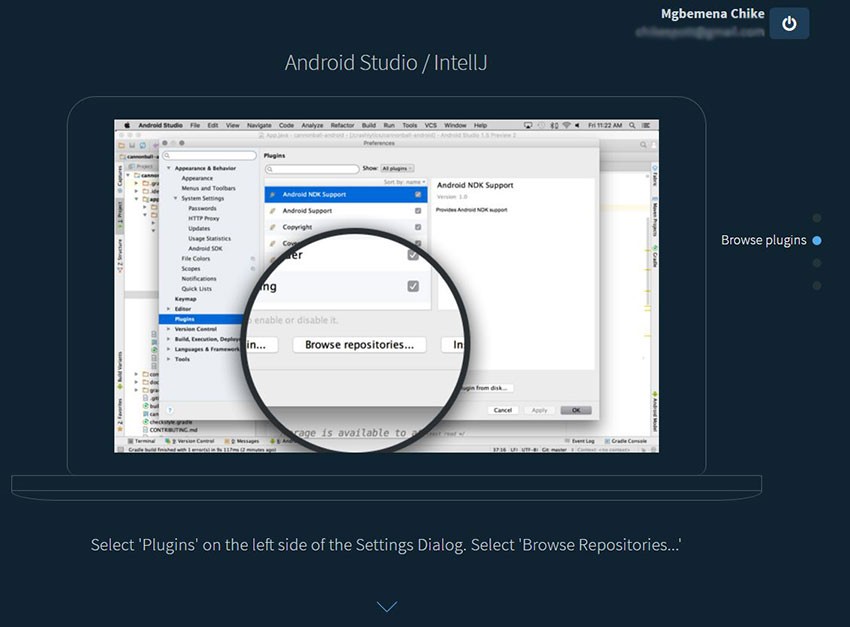The image size is (850, 627).
Task: Click the plugins search field
Action: [x=312, y=169]
